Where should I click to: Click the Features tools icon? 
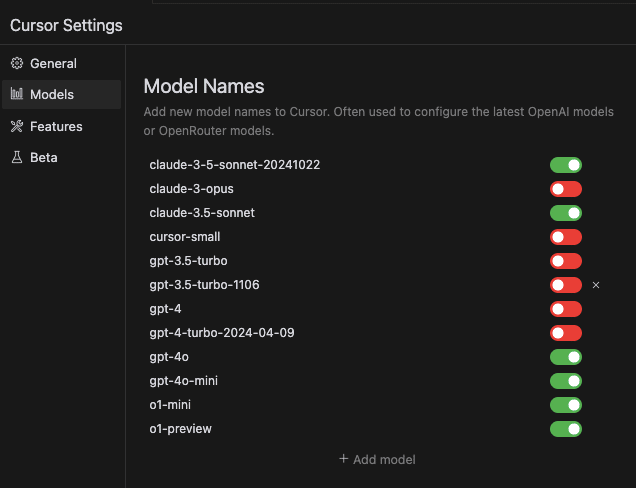point(17,126)
